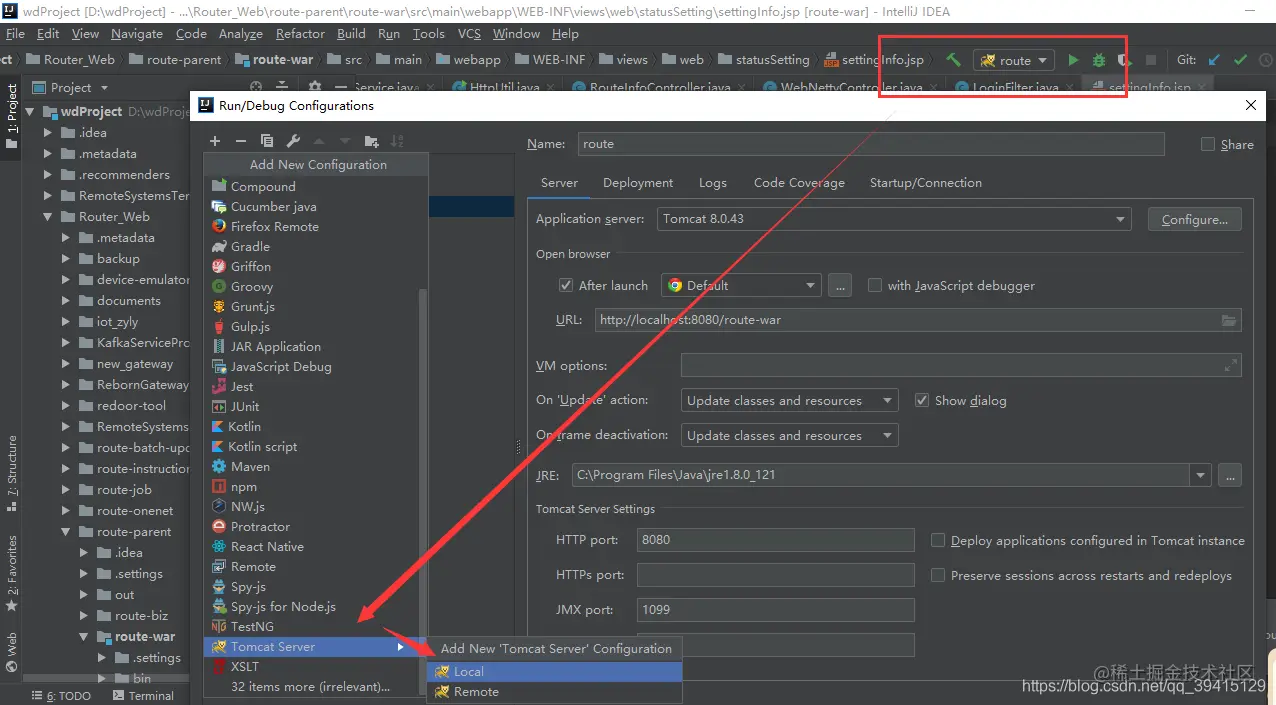The height and width of the screenshot is (705, 1276).
Task: Click the folder icon in the URL field
Action: click(x=1229, y=320)
